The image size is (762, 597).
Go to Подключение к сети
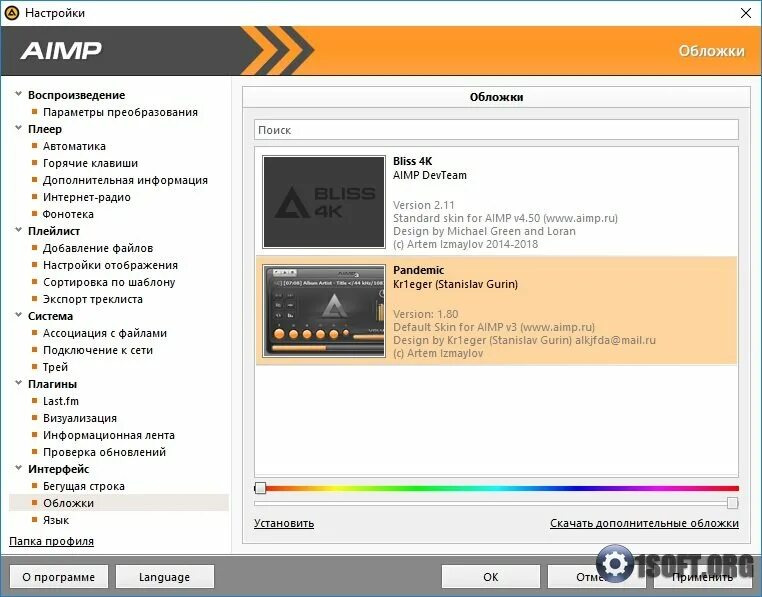coord(98,351)
